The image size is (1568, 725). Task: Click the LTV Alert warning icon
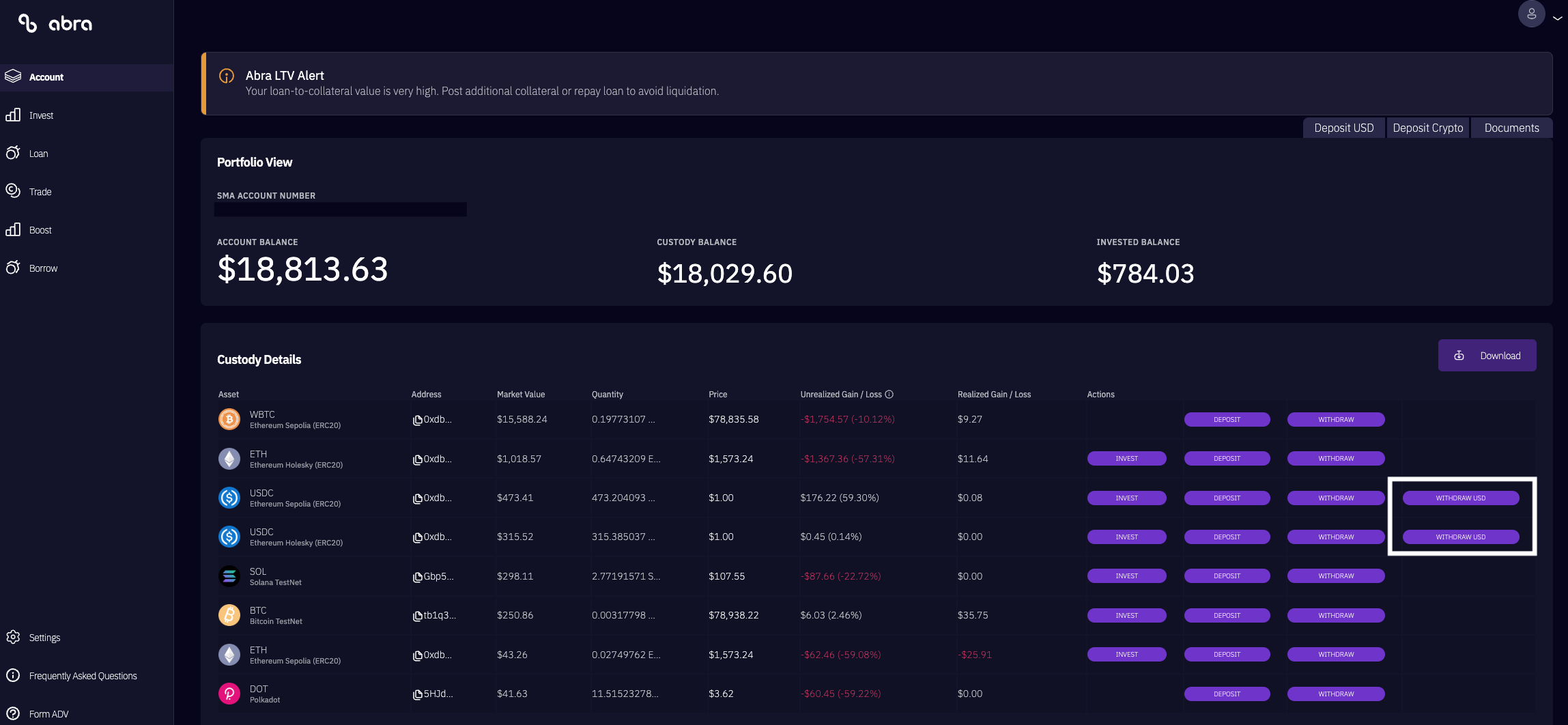(227, 76)
